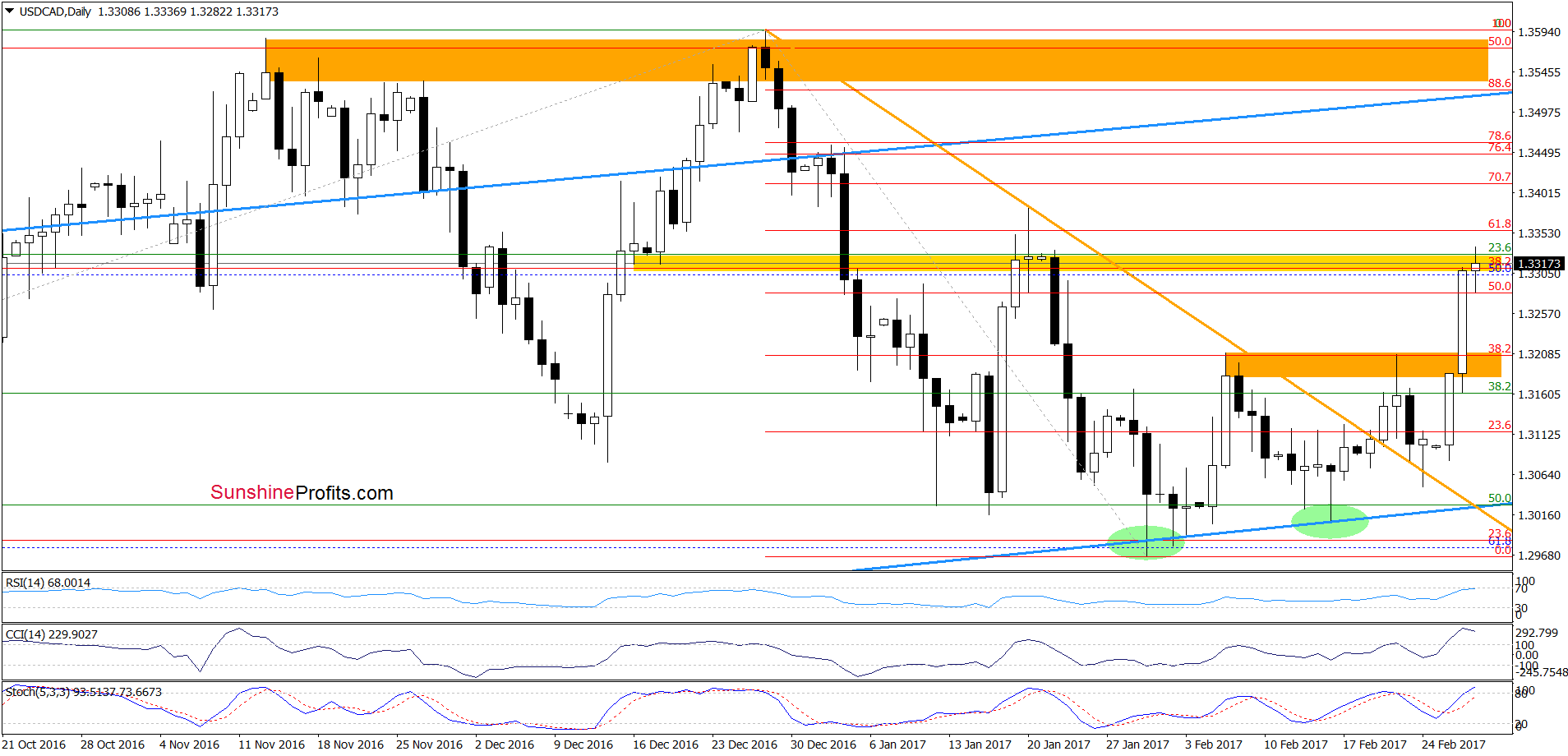Click price axis label 1.33530

pos(1538,233)
